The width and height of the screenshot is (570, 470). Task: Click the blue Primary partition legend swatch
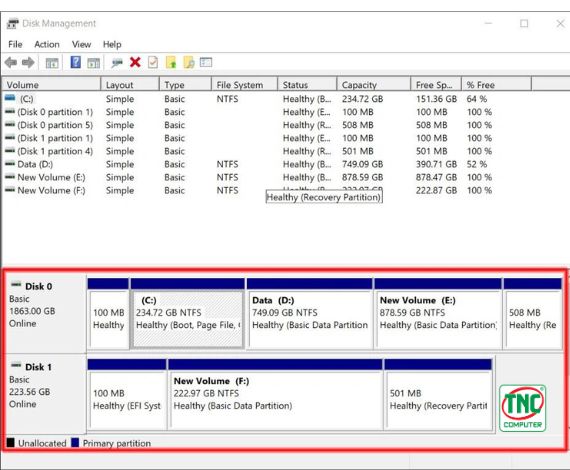point(75,443)
